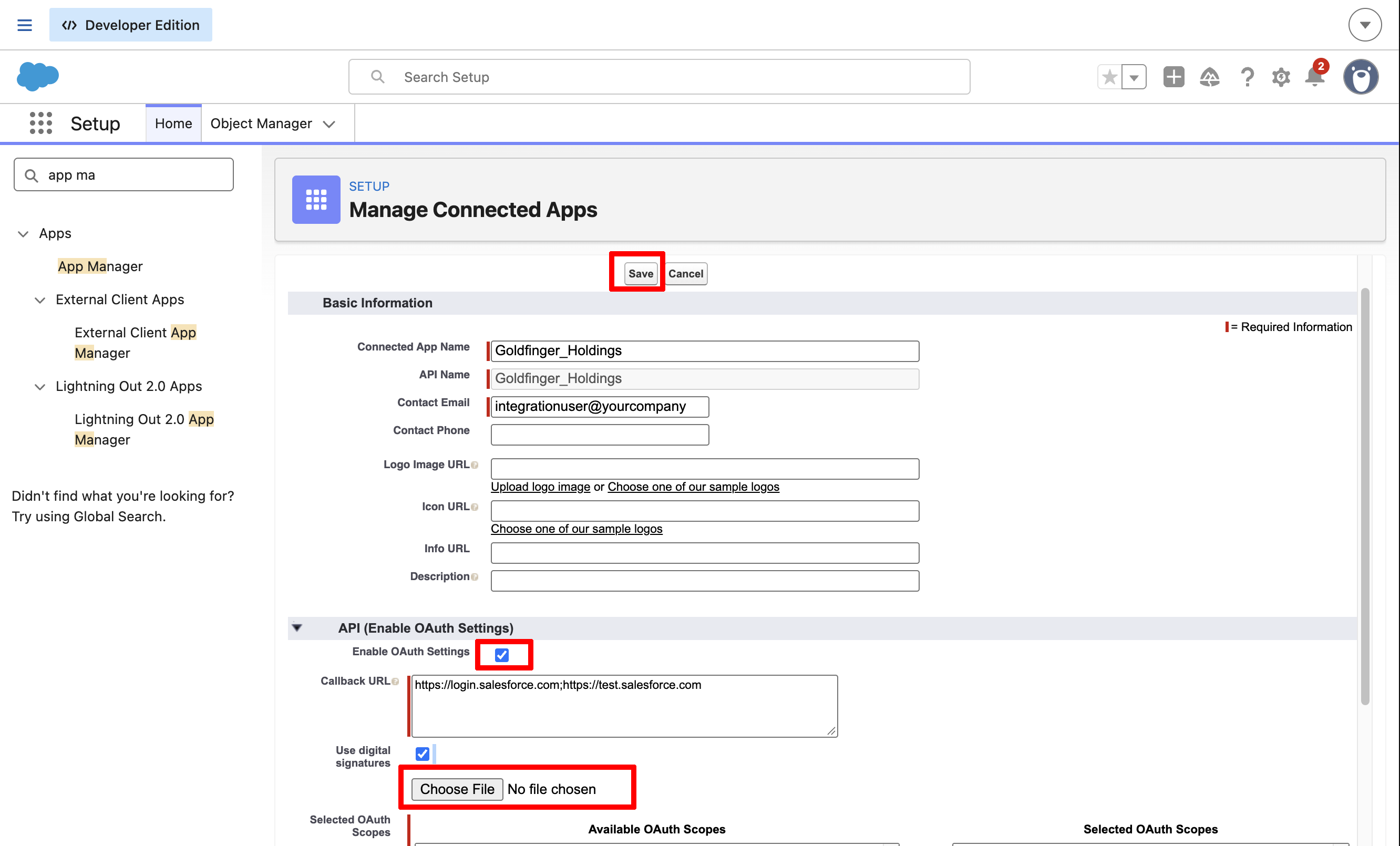Select the Home tab
Viewport: 1400px width, 846px height.
pyautogui.click(x=173, y=123)
